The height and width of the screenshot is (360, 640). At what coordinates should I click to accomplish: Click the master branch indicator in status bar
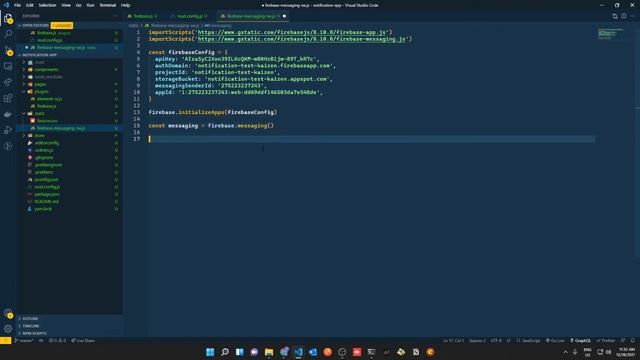click(24, 340)
